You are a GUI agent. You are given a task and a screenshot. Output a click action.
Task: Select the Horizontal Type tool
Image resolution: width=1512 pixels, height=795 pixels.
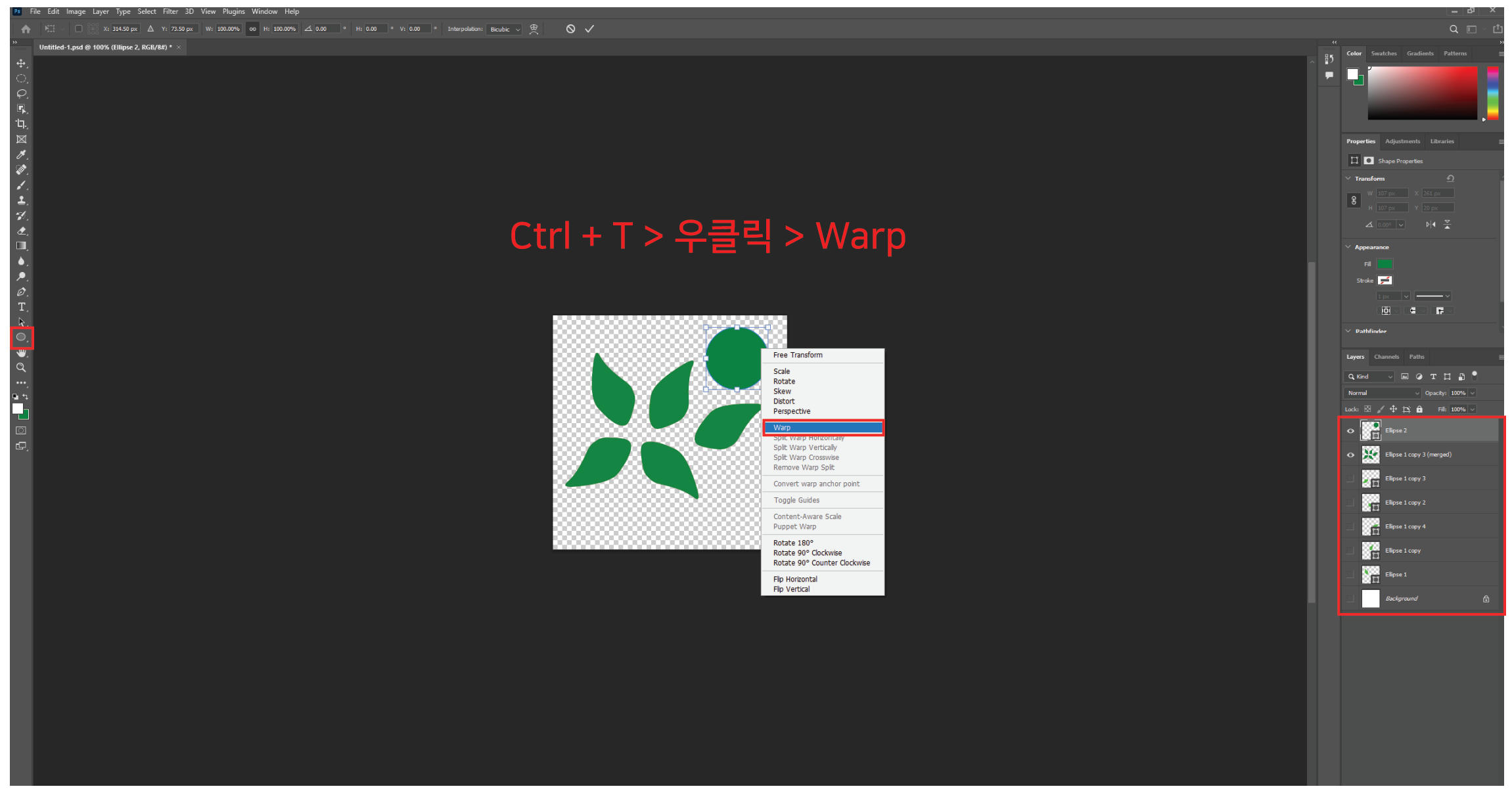tap(21, 307)
